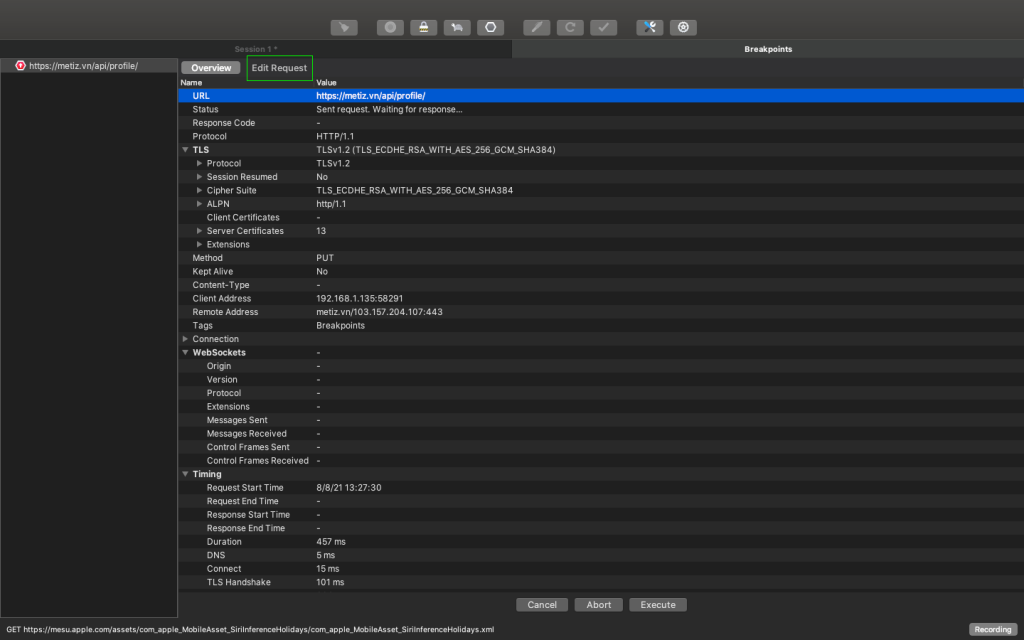1024x640 pixels.
Task: Collapse the Timing section
Action: click(185, 474)
